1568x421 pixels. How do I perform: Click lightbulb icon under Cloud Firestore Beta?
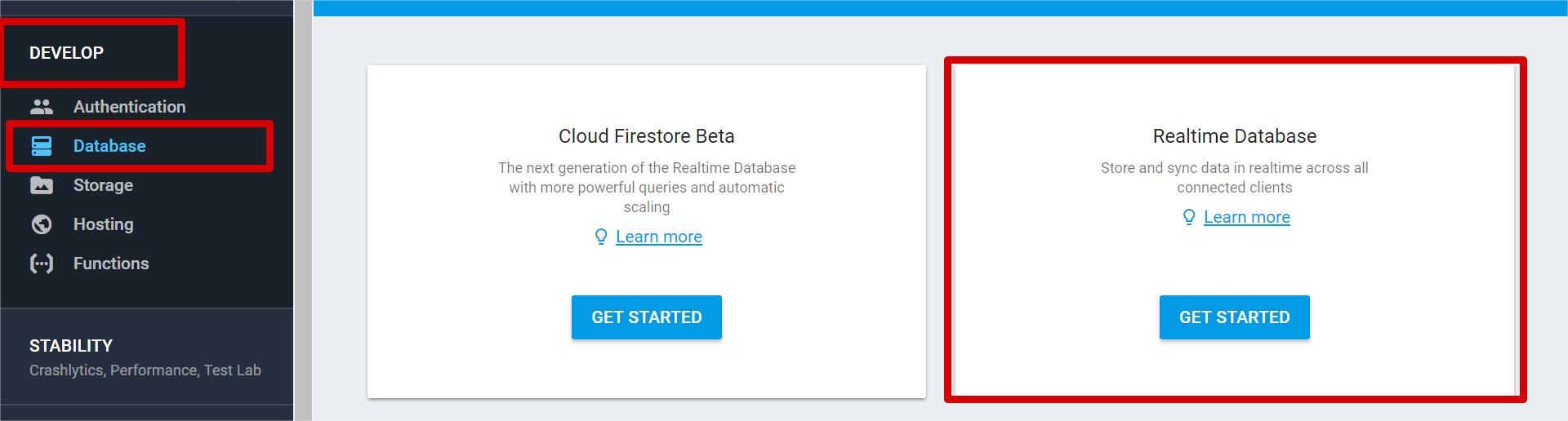click(x=601, y=237)
